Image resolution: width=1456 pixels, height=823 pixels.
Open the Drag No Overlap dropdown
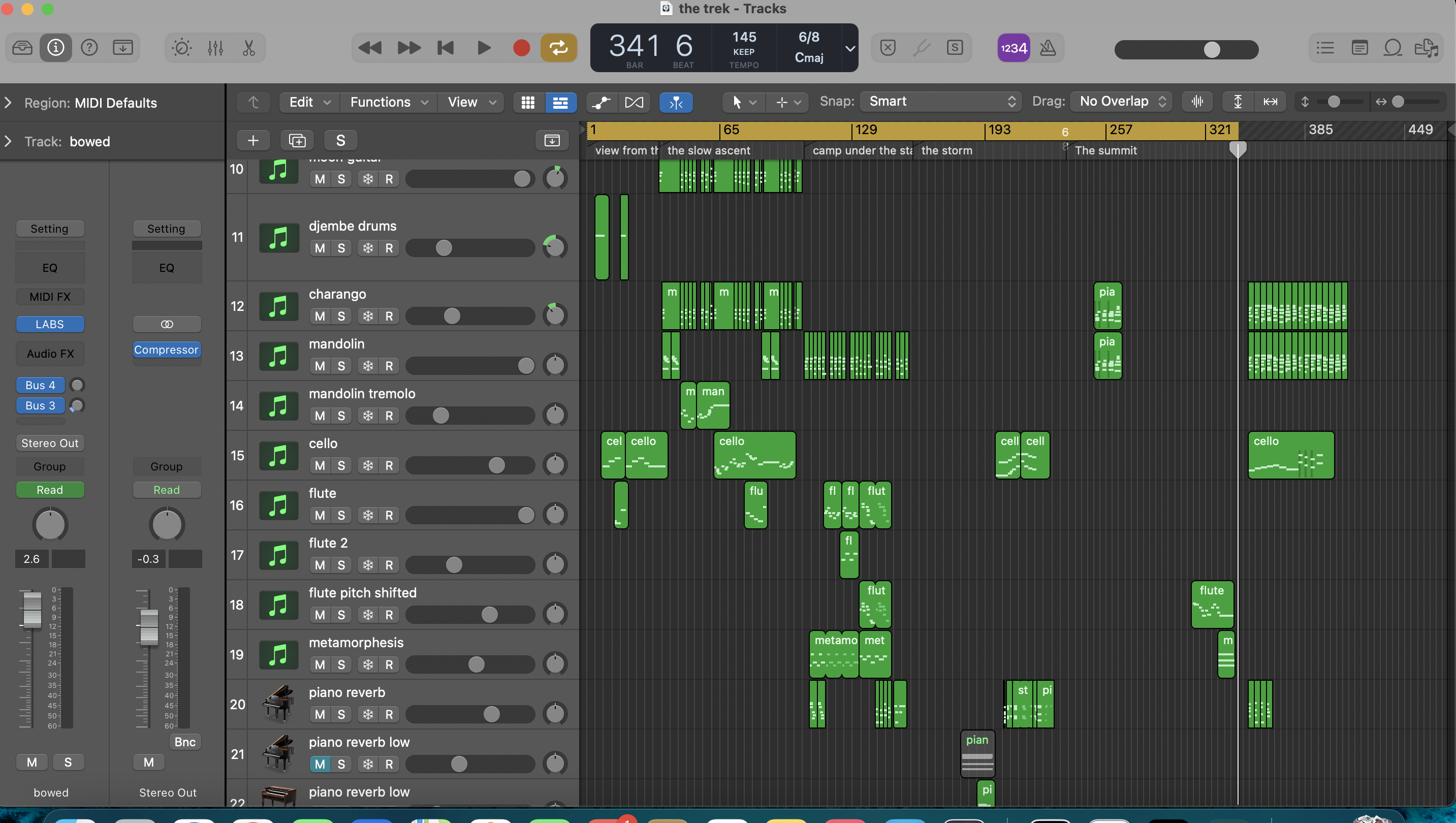pos(1121,102)
